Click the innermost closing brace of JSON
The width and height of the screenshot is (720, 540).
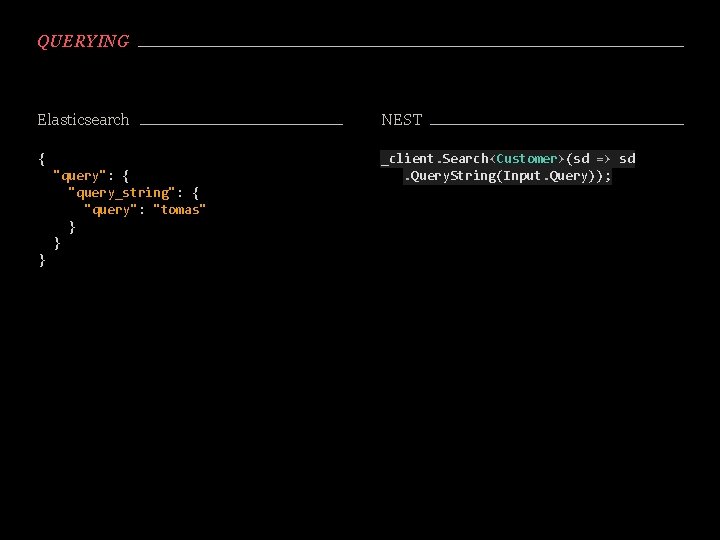[x=72, y=226]
